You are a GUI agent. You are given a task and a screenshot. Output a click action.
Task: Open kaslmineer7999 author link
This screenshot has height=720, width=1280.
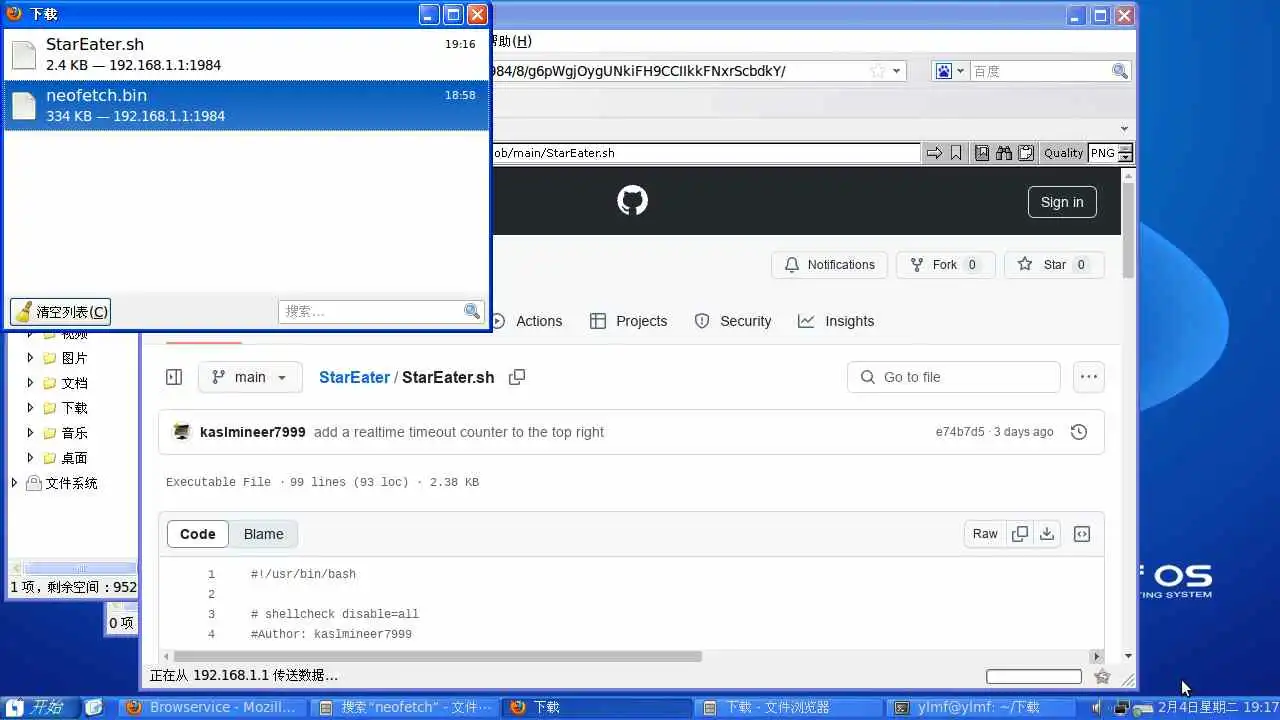tap(253, 432)
